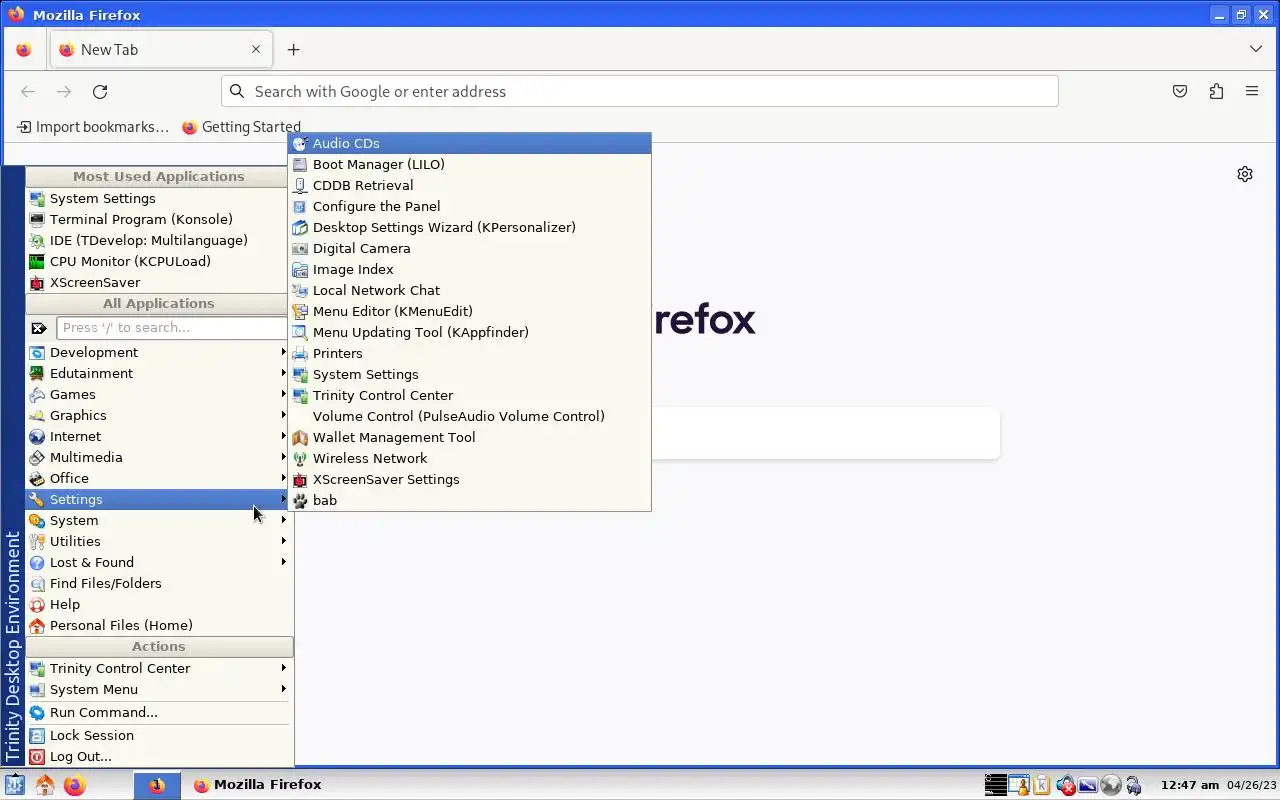Open Terminal Program (Konsole) from most used
Viewport: 1280px width, 800px height.
[x=159, y=219]
